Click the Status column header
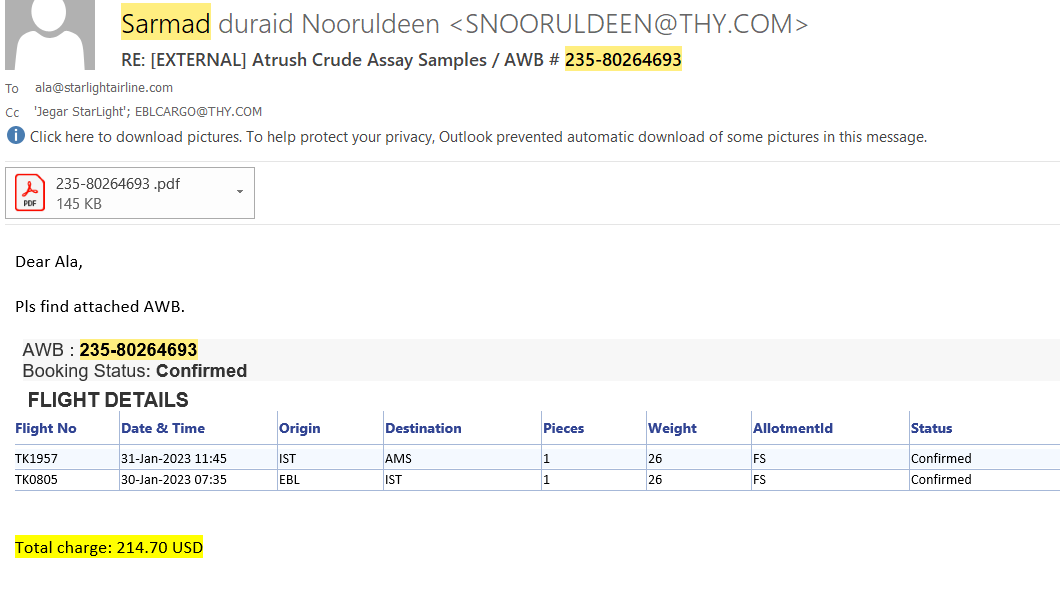Viewport: 1060px width, 592px height. tap(931, 428)
